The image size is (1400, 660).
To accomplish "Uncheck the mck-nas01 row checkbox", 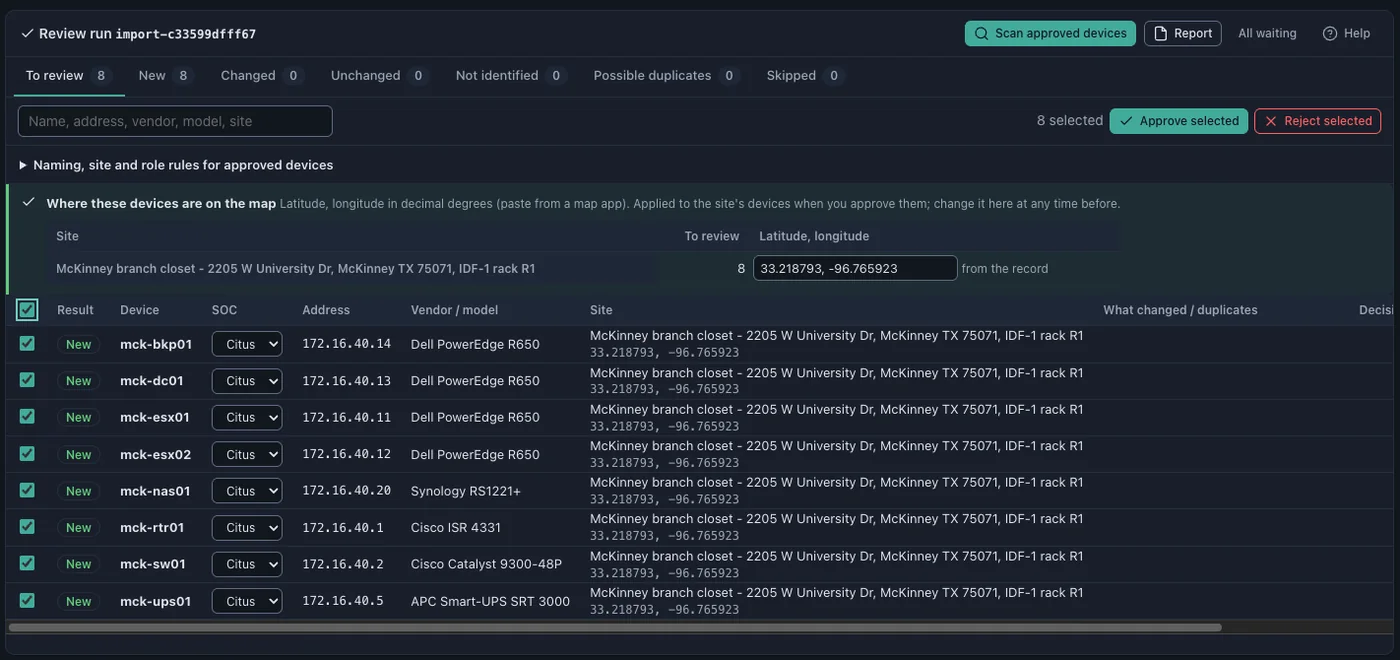I will pyautogui.click(x=27, y=490).
